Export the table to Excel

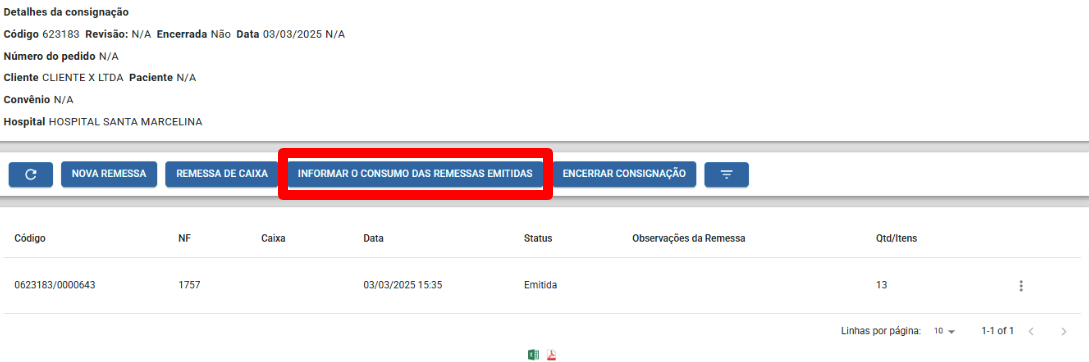point(533,354)
